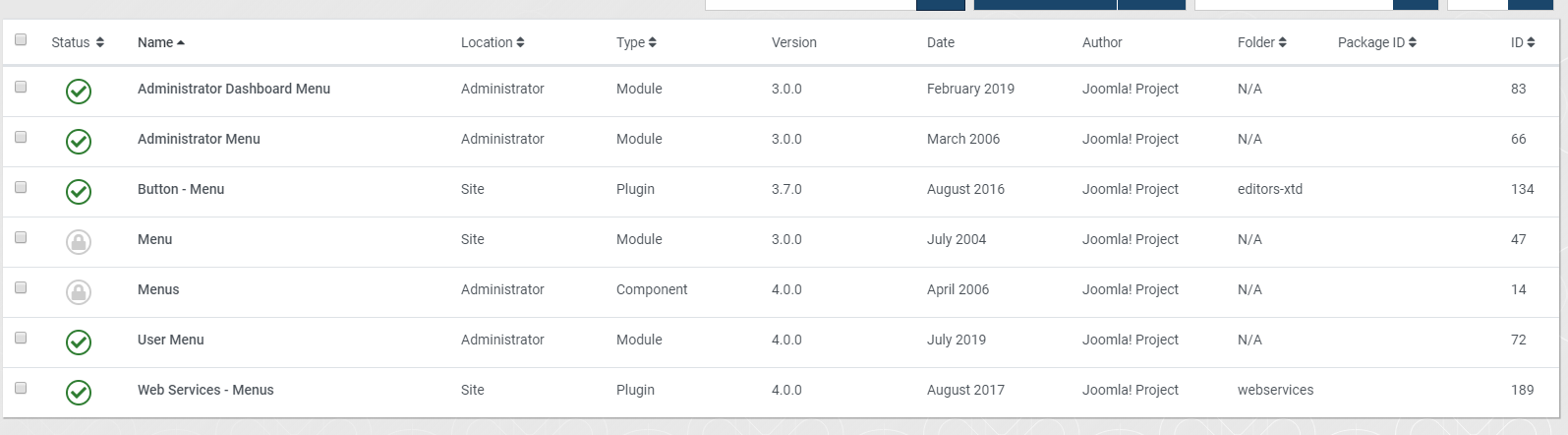Tick the select-all checkbox in header

(21, 39)
